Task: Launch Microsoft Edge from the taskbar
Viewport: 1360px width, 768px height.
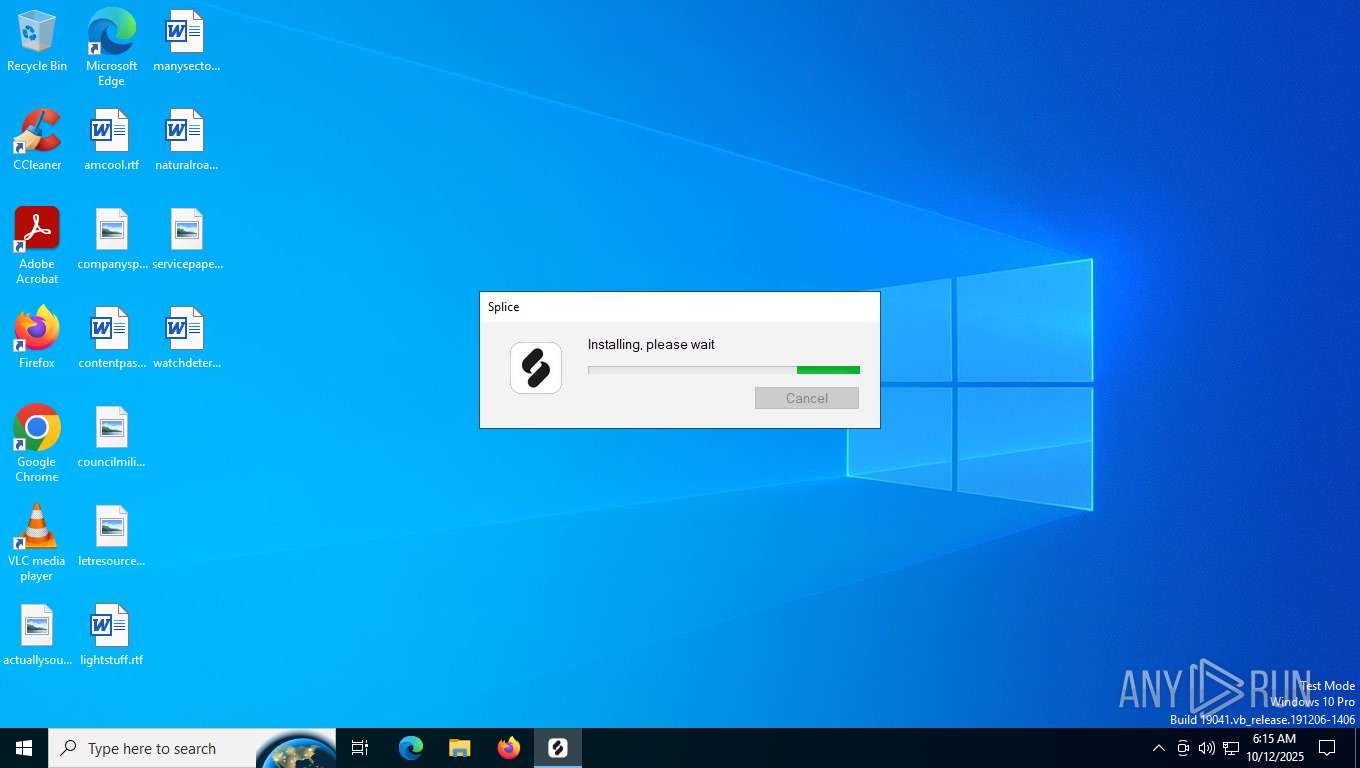Action: coord(411,748)
